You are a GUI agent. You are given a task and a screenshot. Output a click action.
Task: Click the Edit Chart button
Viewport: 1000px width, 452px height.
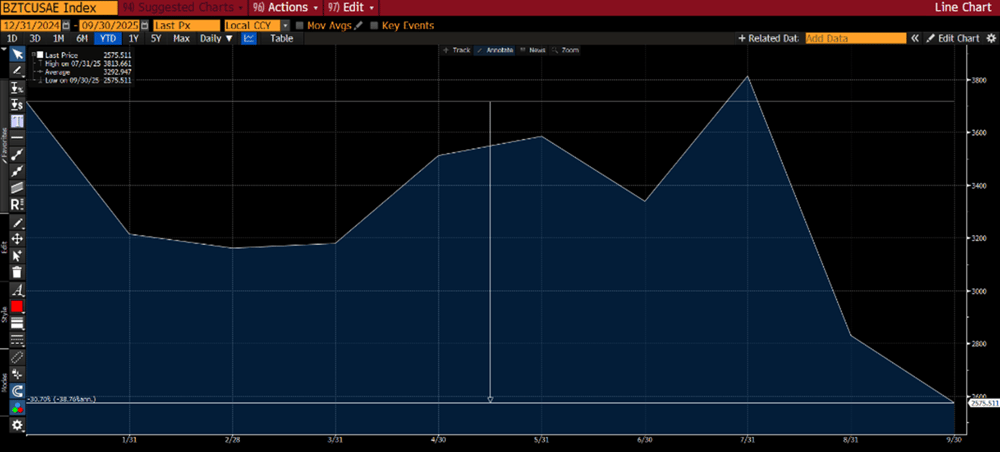point(953,38)
